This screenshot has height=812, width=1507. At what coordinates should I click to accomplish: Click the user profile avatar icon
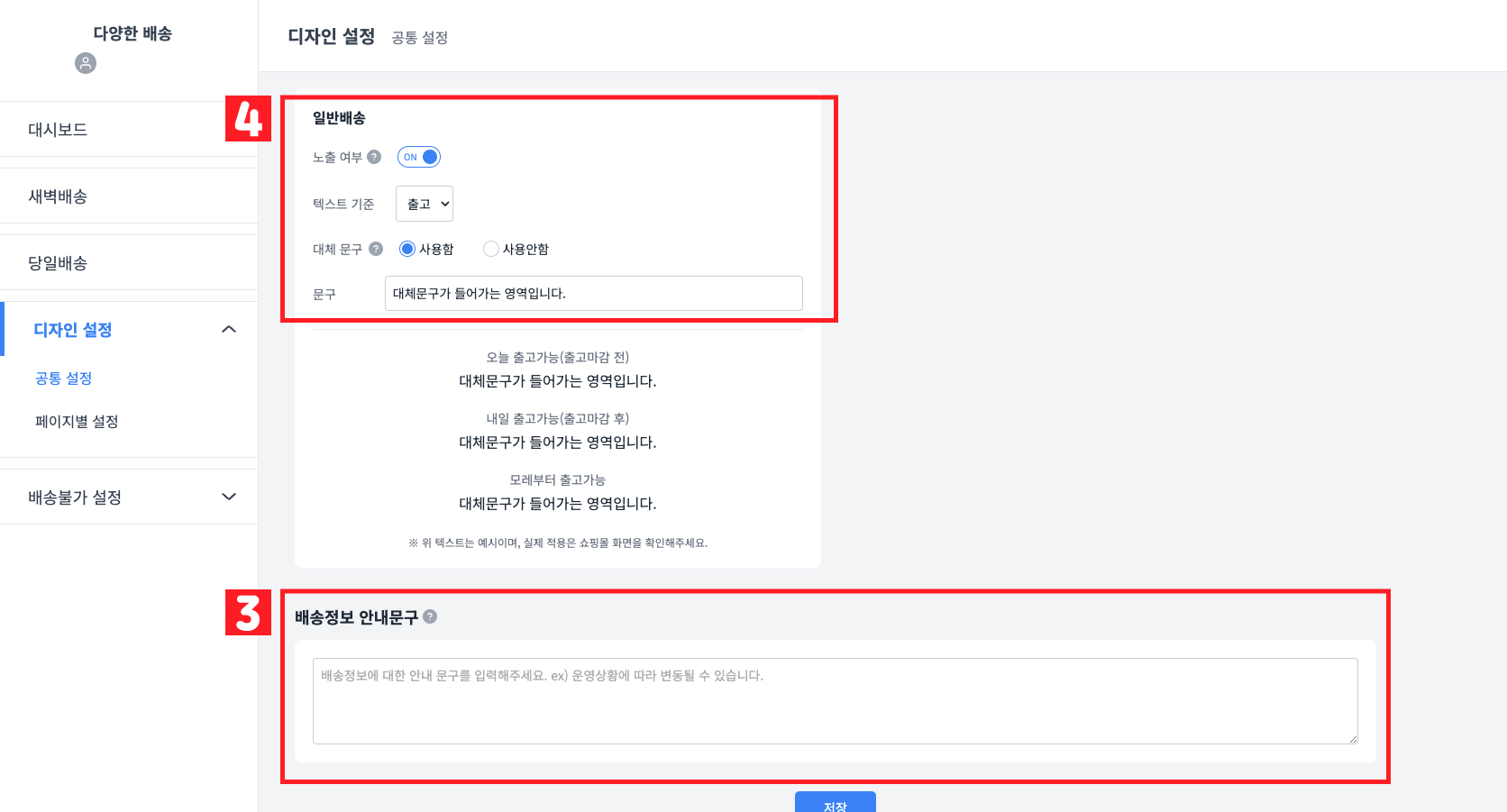[x=86, y=63]
